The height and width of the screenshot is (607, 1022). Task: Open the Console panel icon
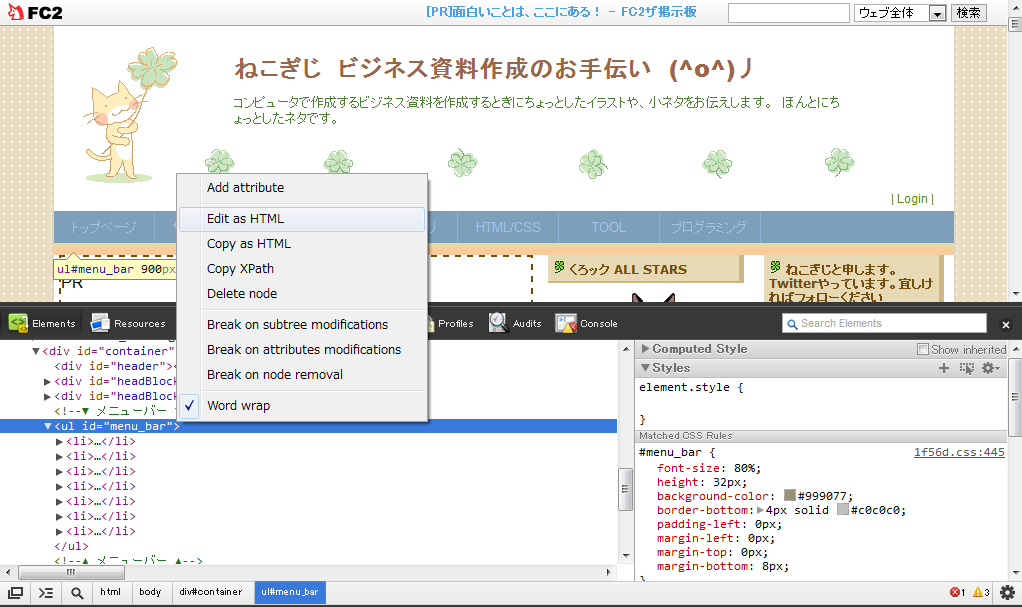click(566, 323)
